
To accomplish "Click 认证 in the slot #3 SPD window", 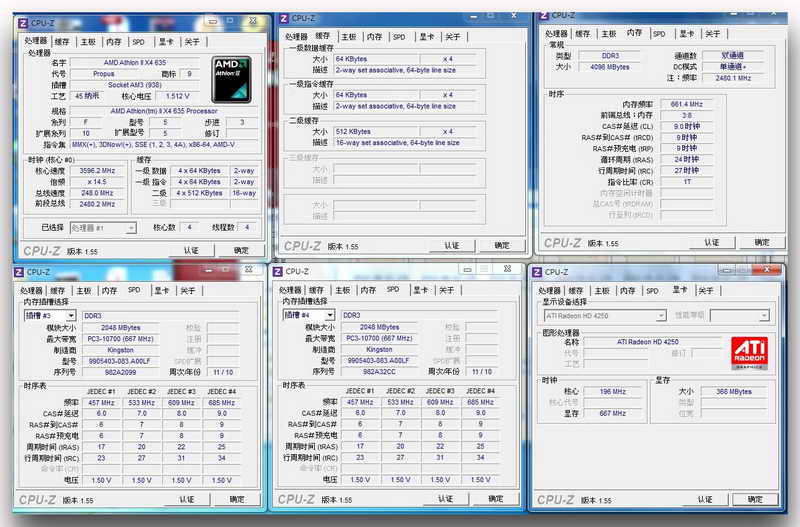I will 187,499.
